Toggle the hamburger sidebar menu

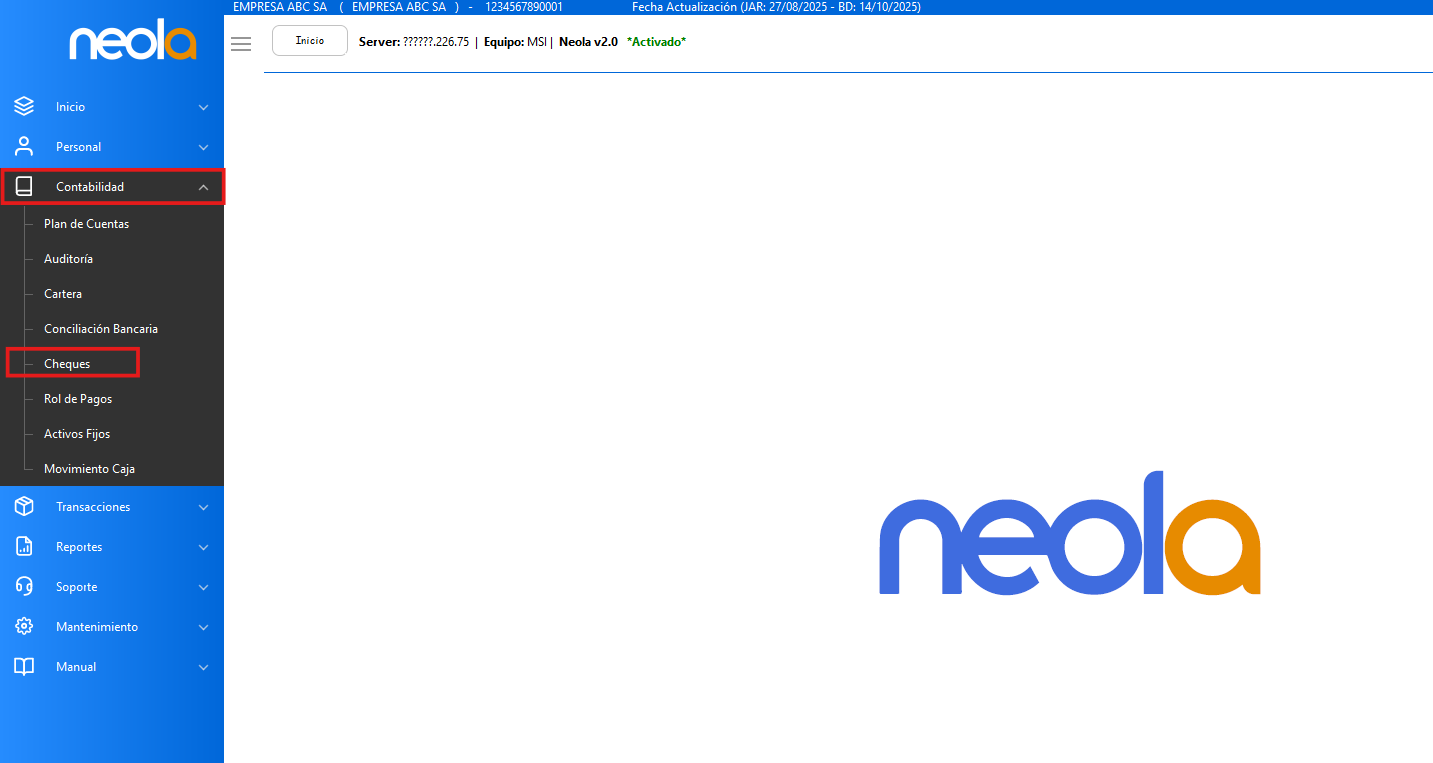pyautogui.click(x=240, y=44)
